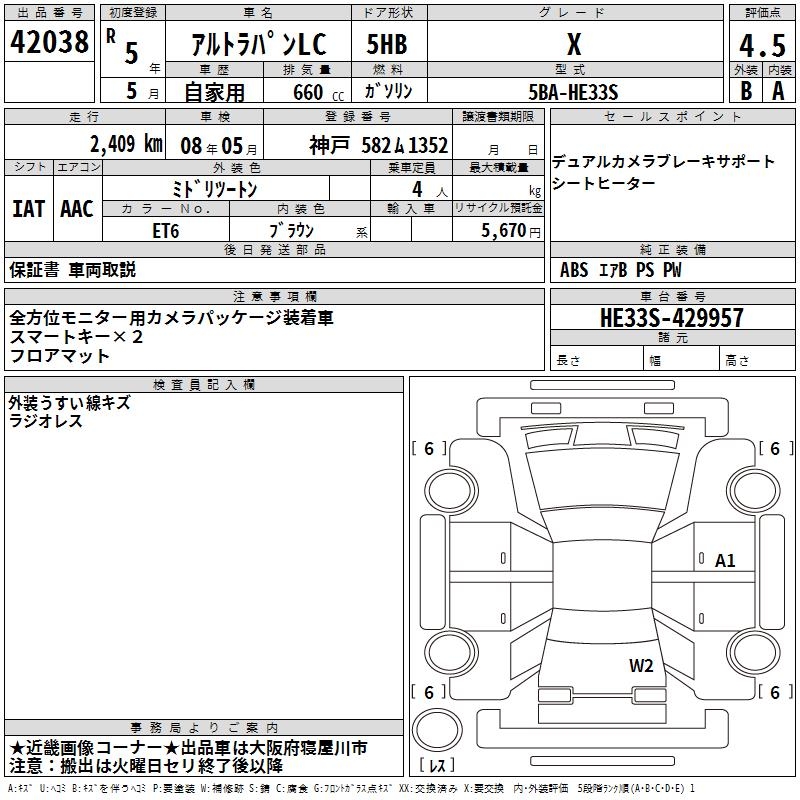800x800 pixels.
Task: Select the car roof panel on the diagram
Action: pos(603,576)
